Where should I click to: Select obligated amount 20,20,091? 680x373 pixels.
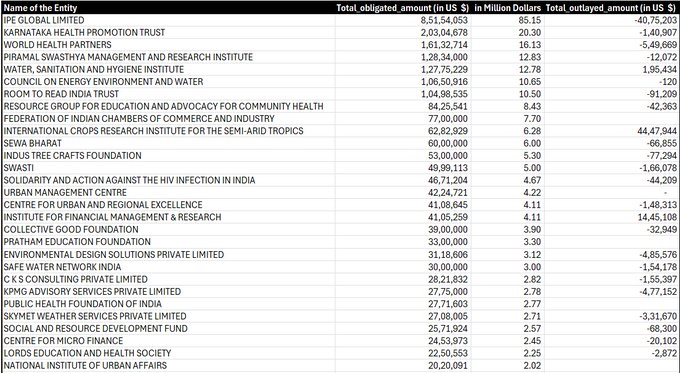[448, 366]
